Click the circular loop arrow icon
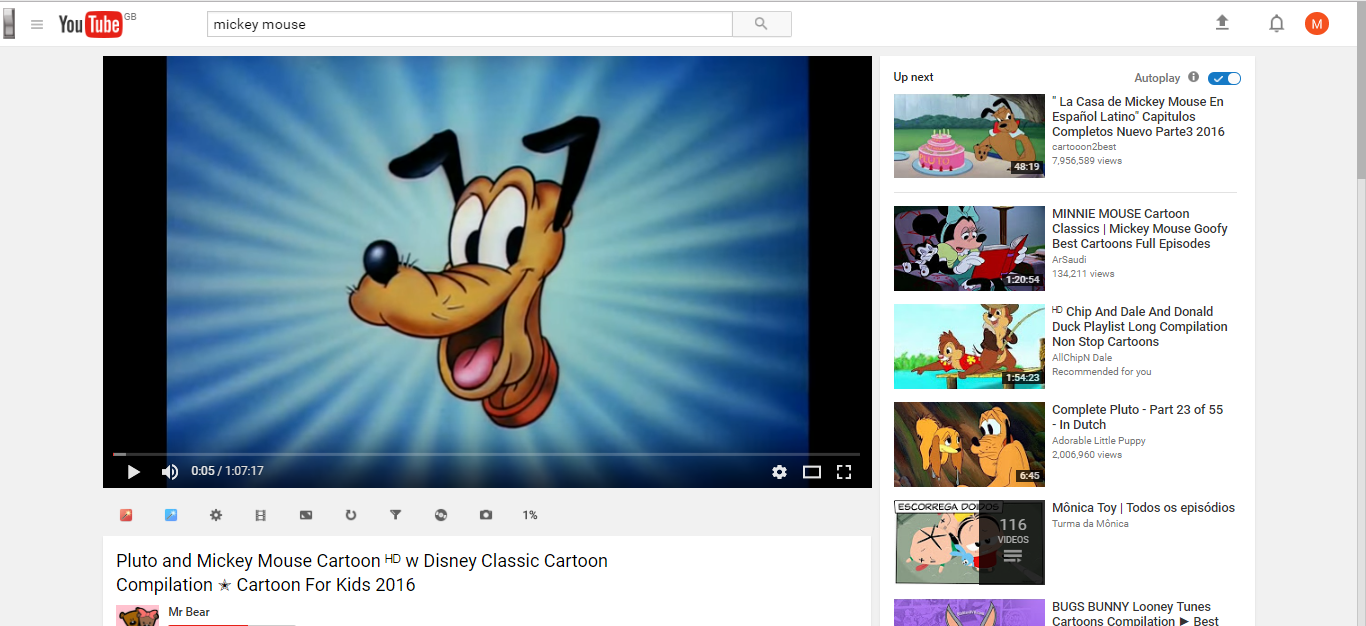 351,515
